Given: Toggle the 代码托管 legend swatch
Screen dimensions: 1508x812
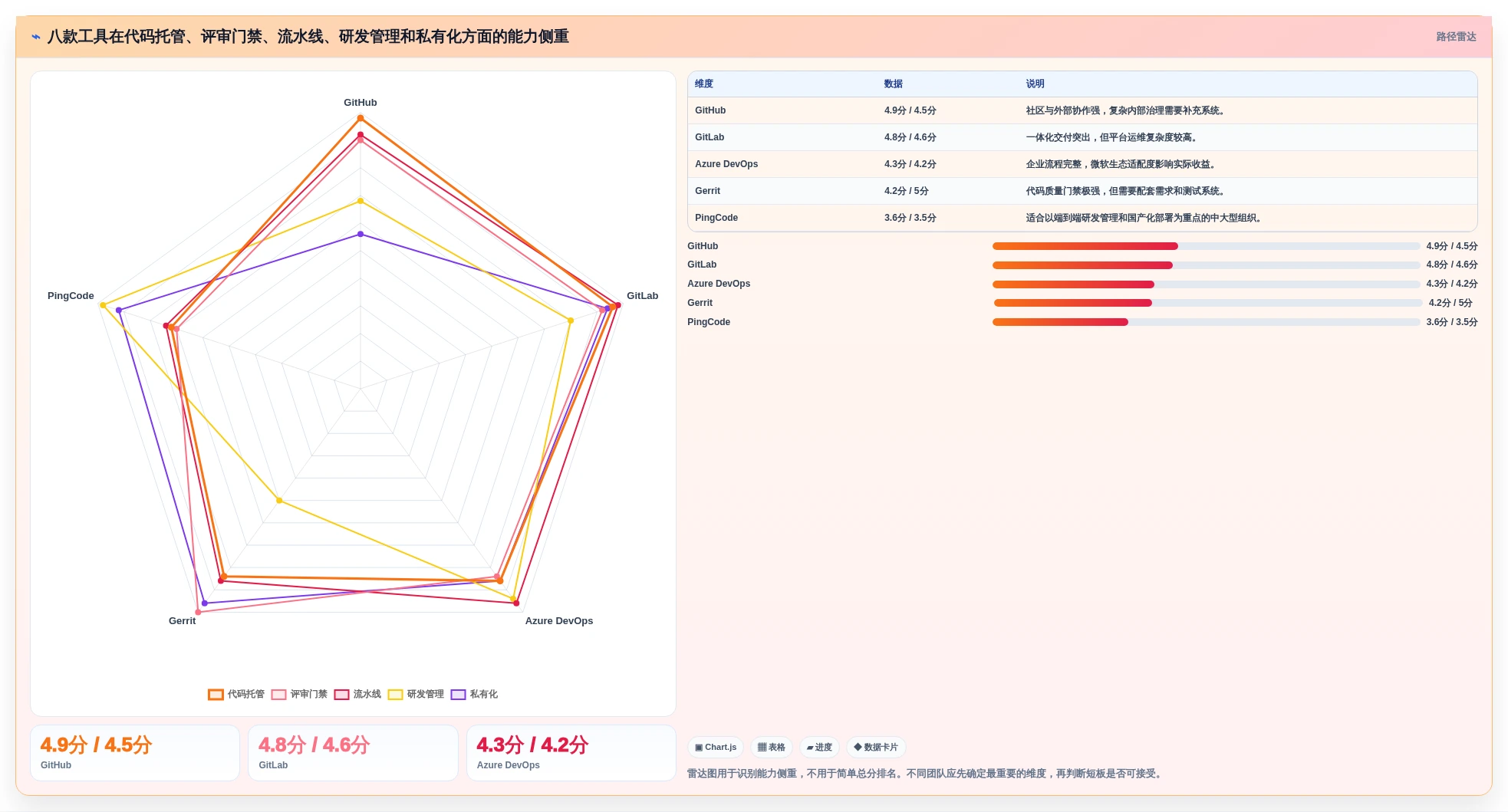Looking at the screenshot, I should pos(216,695).
